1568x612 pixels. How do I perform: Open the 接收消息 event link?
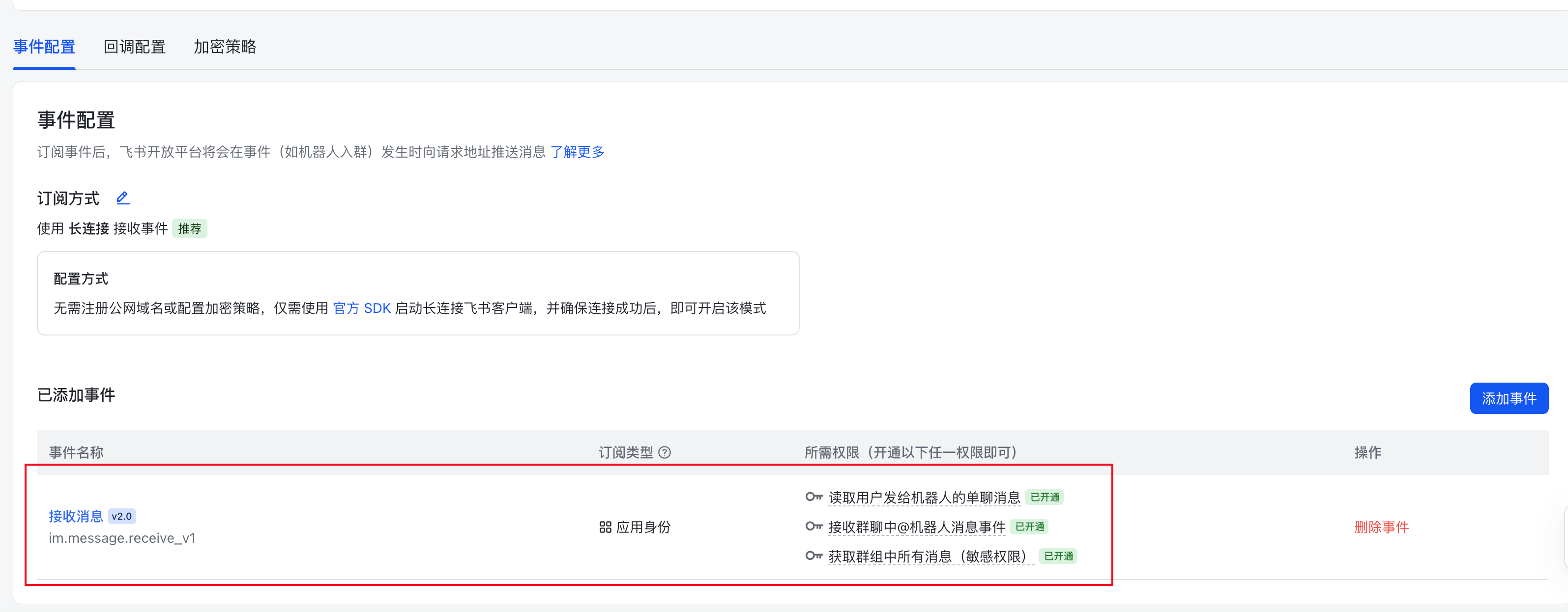coord(76,516)
